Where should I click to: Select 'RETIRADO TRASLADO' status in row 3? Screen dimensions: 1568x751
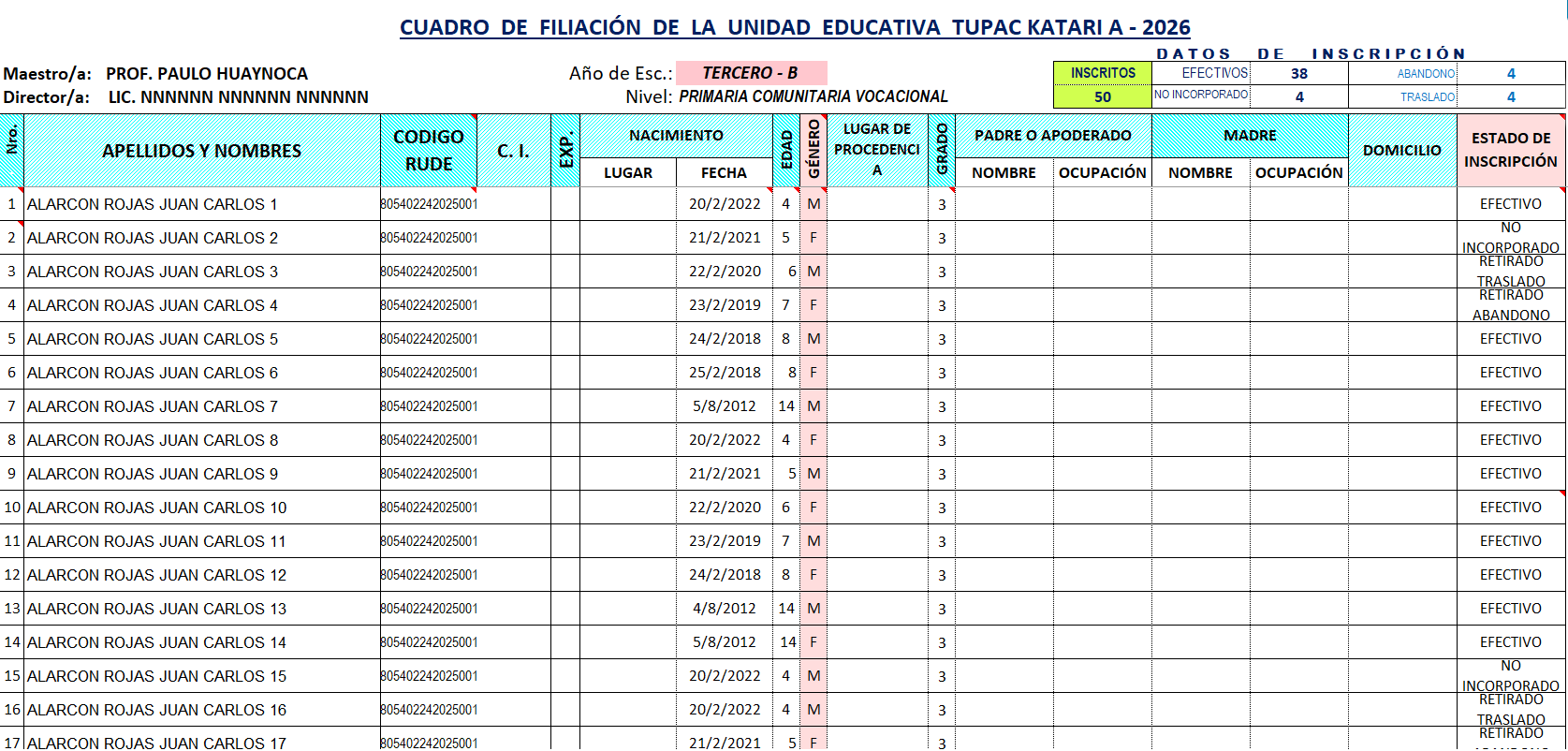[x=1511, y=272]
